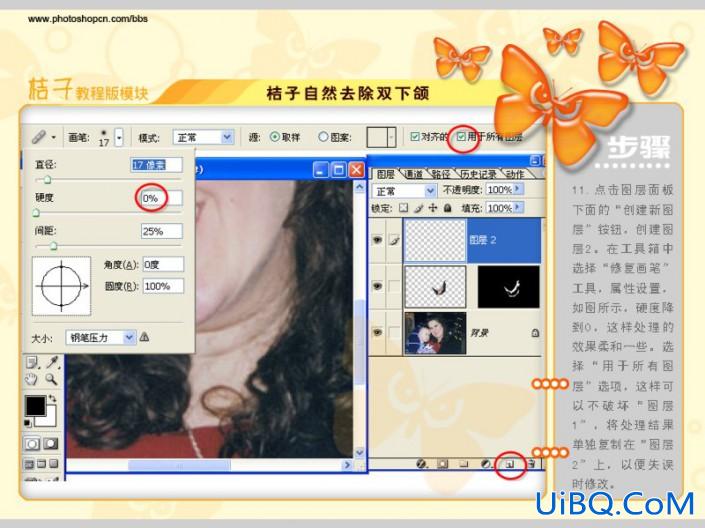The height and width of the screenshot is (528, 705).
Task: Click scroll right arrow in document window
Action: click(347, 465)
